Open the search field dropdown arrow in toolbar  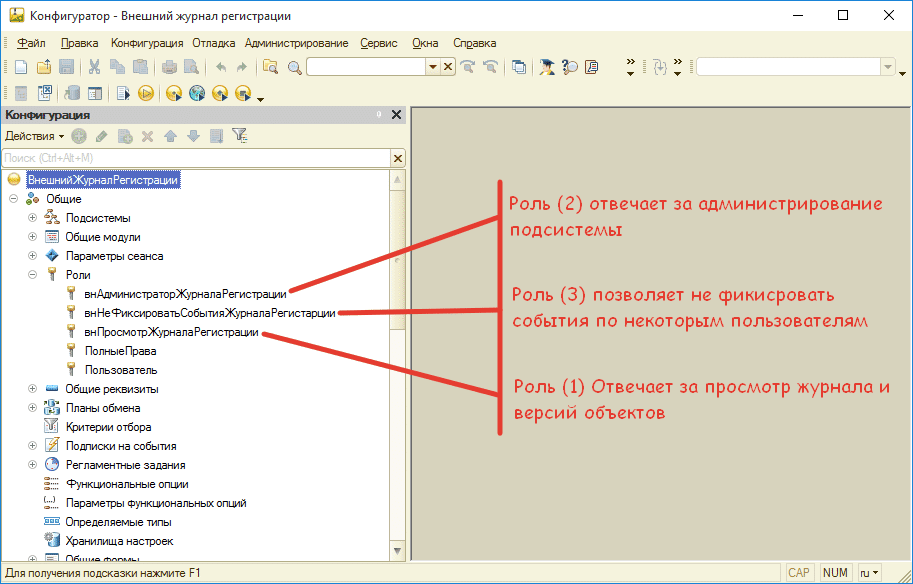point(432,67)
